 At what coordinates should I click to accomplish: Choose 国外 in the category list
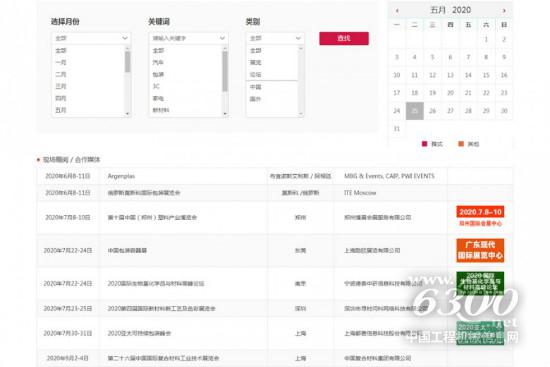tap(255, 99)
